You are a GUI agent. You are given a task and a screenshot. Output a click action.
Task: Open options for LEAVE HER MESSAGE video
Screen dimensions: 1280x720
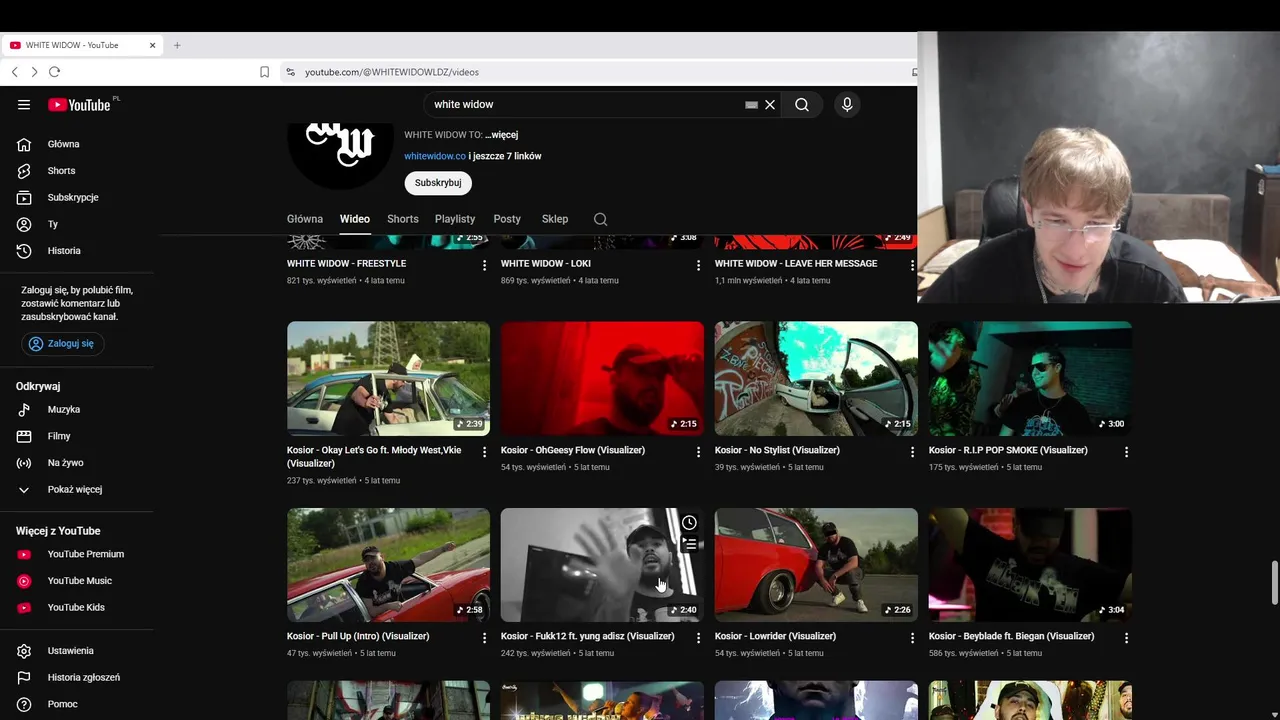(x=912, y=265)
